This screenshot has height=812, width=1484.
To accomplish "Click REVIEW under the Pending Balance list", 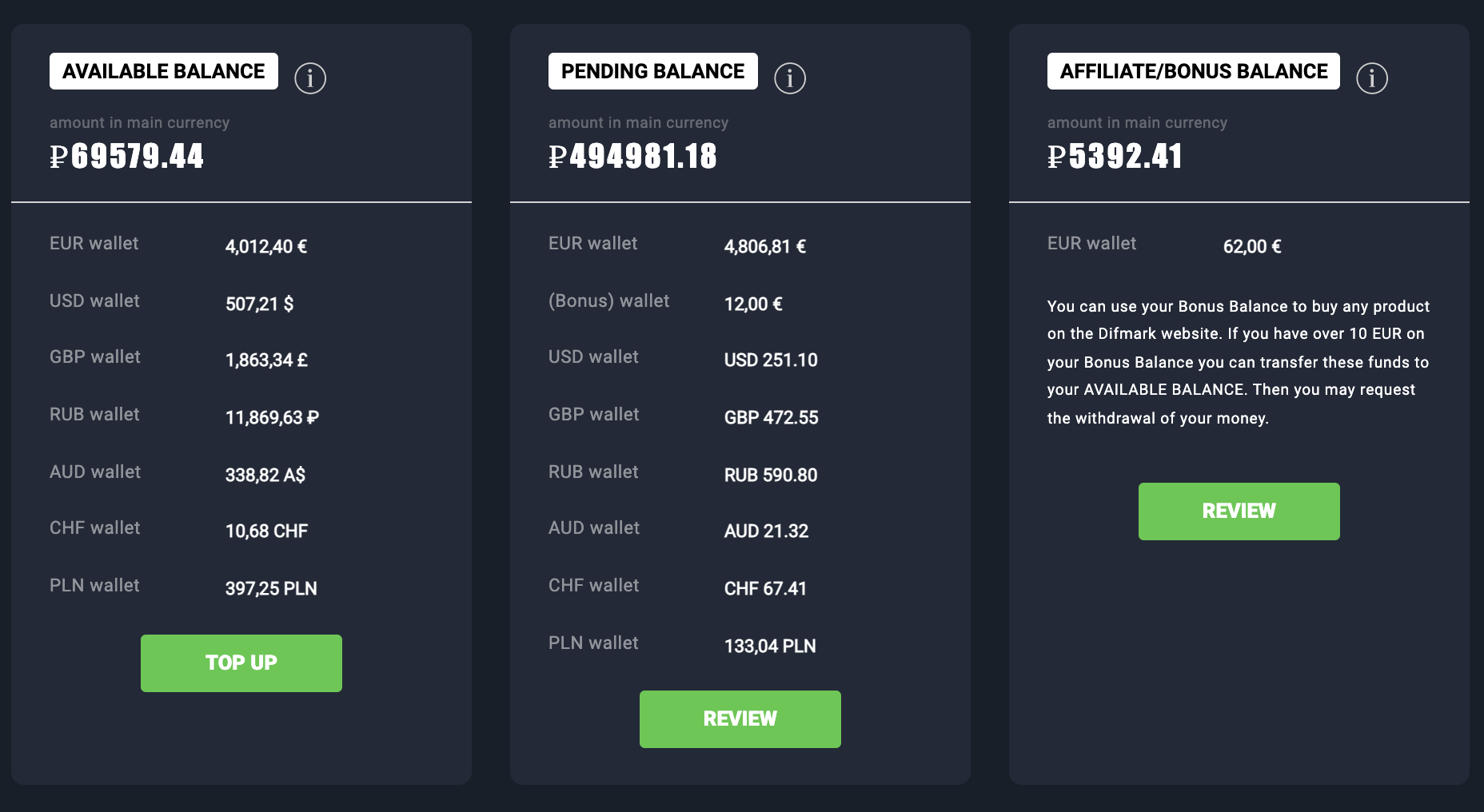I will [740, 718].
